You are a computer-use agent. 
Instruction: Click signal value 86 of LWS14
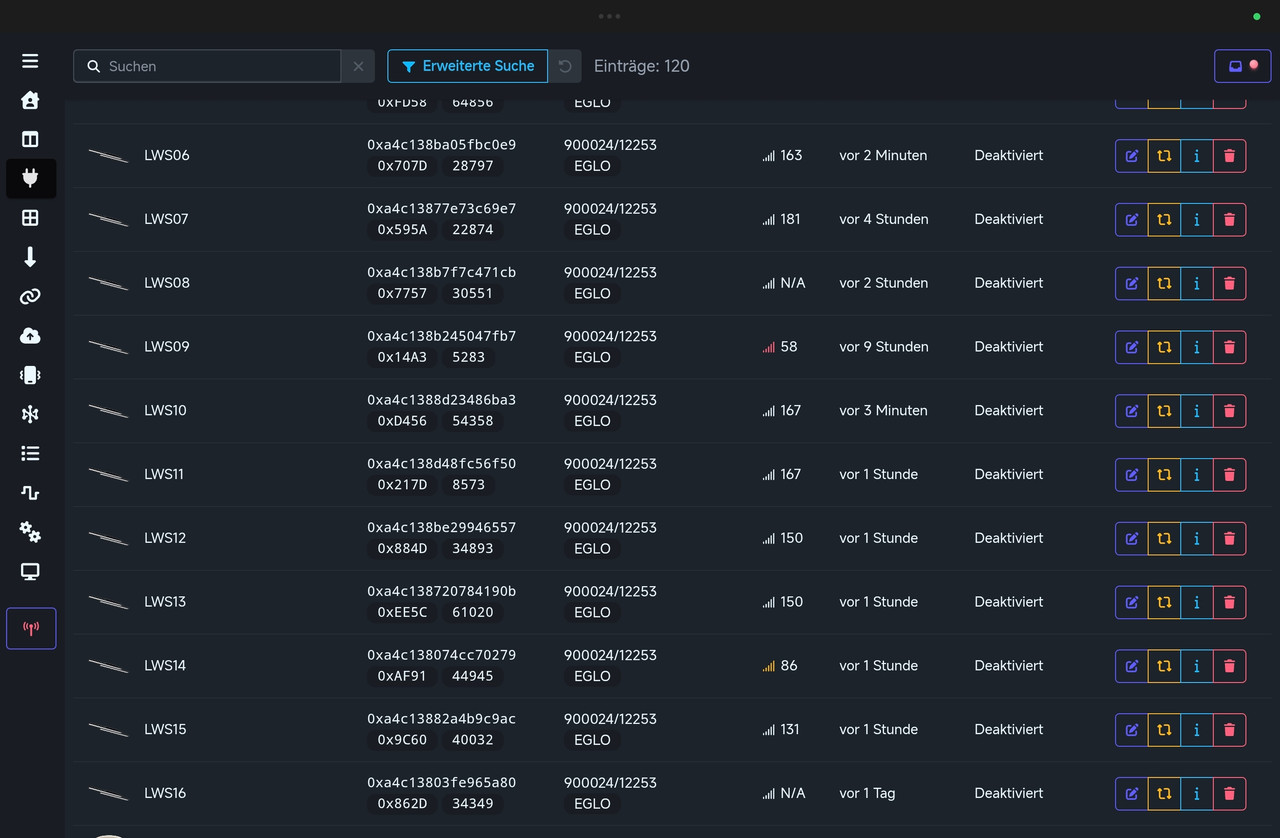[789, 666]
